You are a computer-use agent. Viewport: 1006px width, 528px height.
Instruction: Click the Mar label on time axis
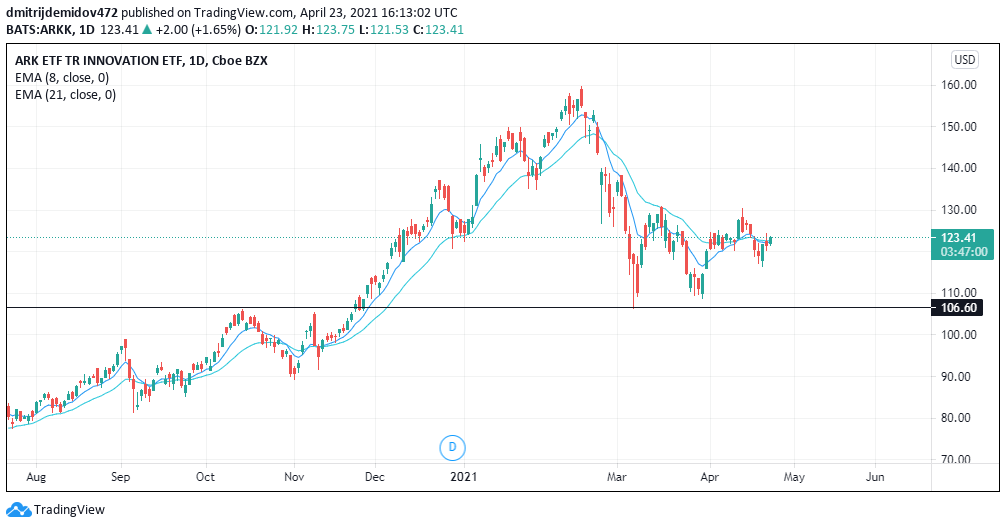(x=617, y=477)
